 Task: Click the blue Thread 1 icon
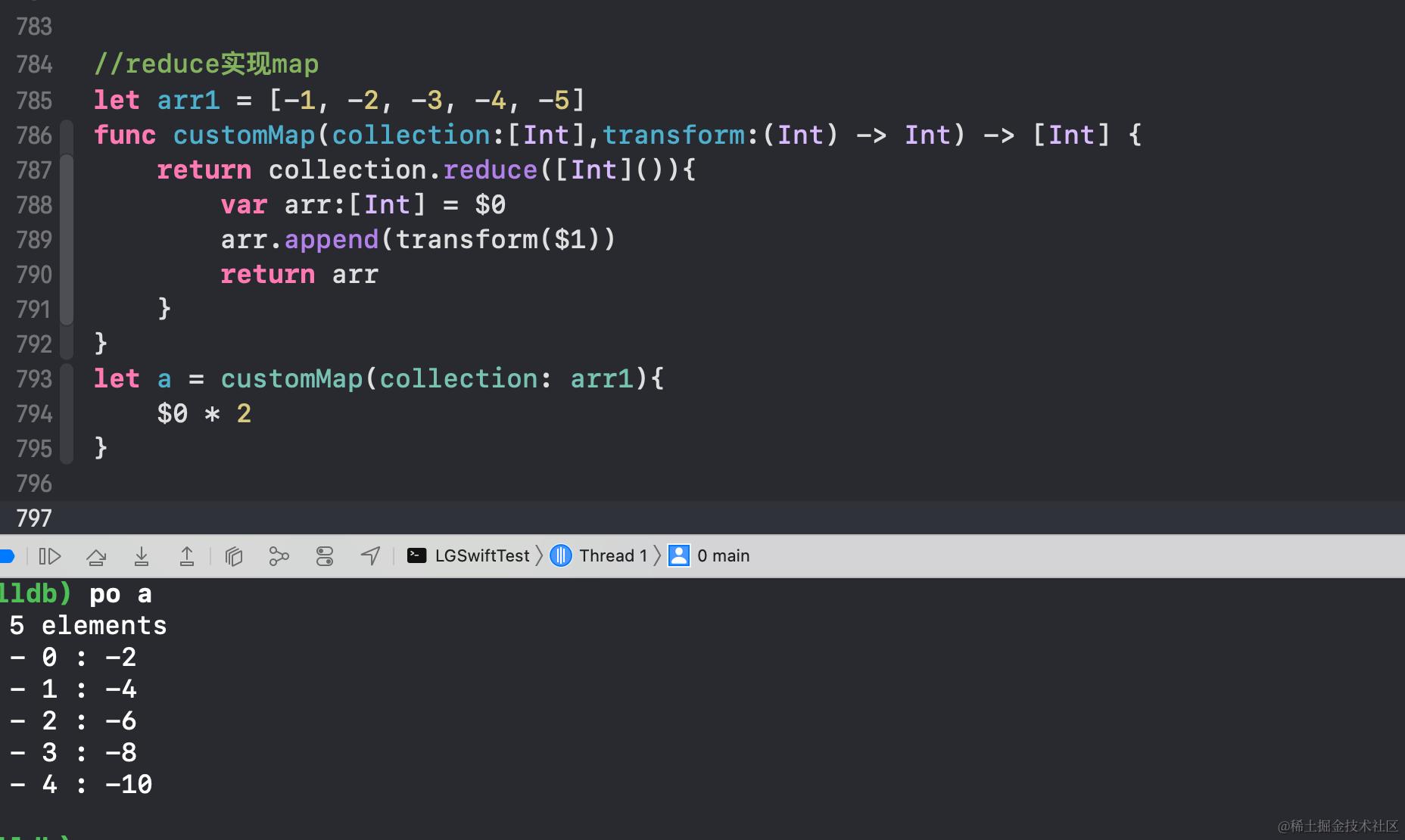tap(561, 556)
